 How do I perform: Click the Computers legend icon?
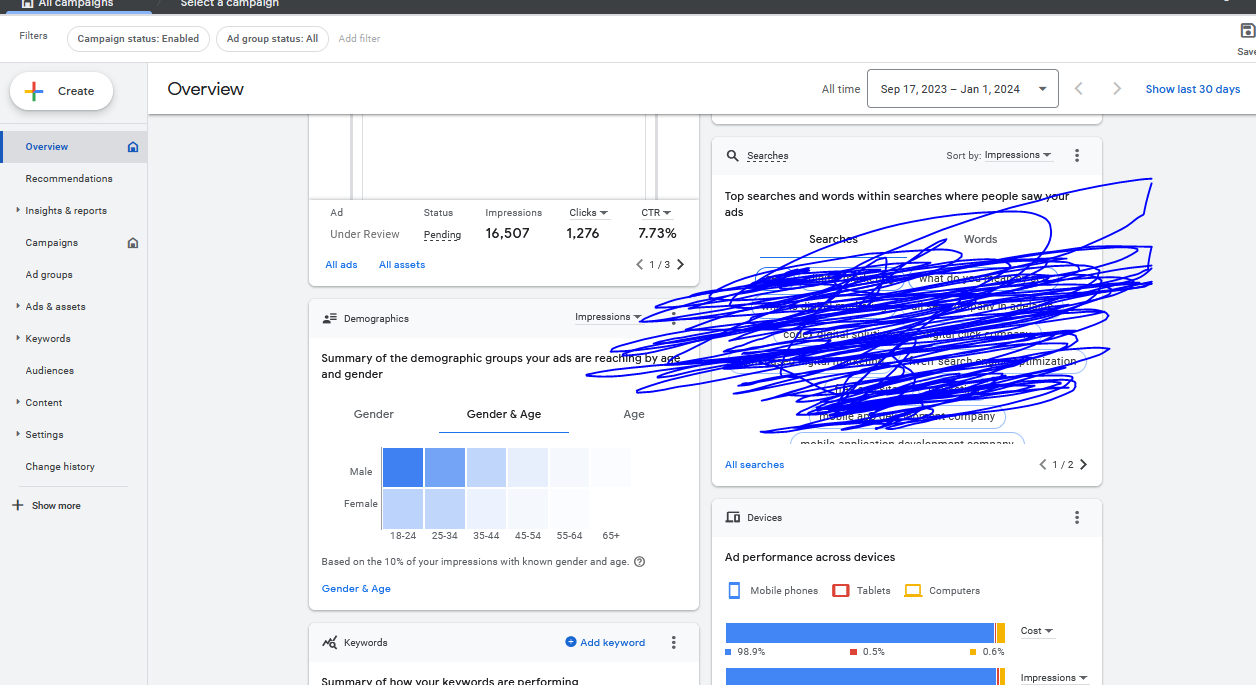[913, 591]
